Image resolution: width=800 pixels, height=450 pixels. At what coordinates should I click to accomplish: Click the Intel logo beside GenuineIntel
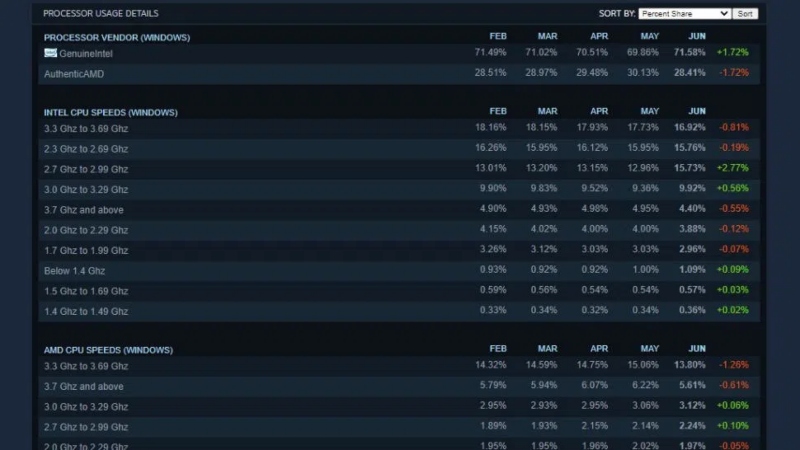[50, 53]
